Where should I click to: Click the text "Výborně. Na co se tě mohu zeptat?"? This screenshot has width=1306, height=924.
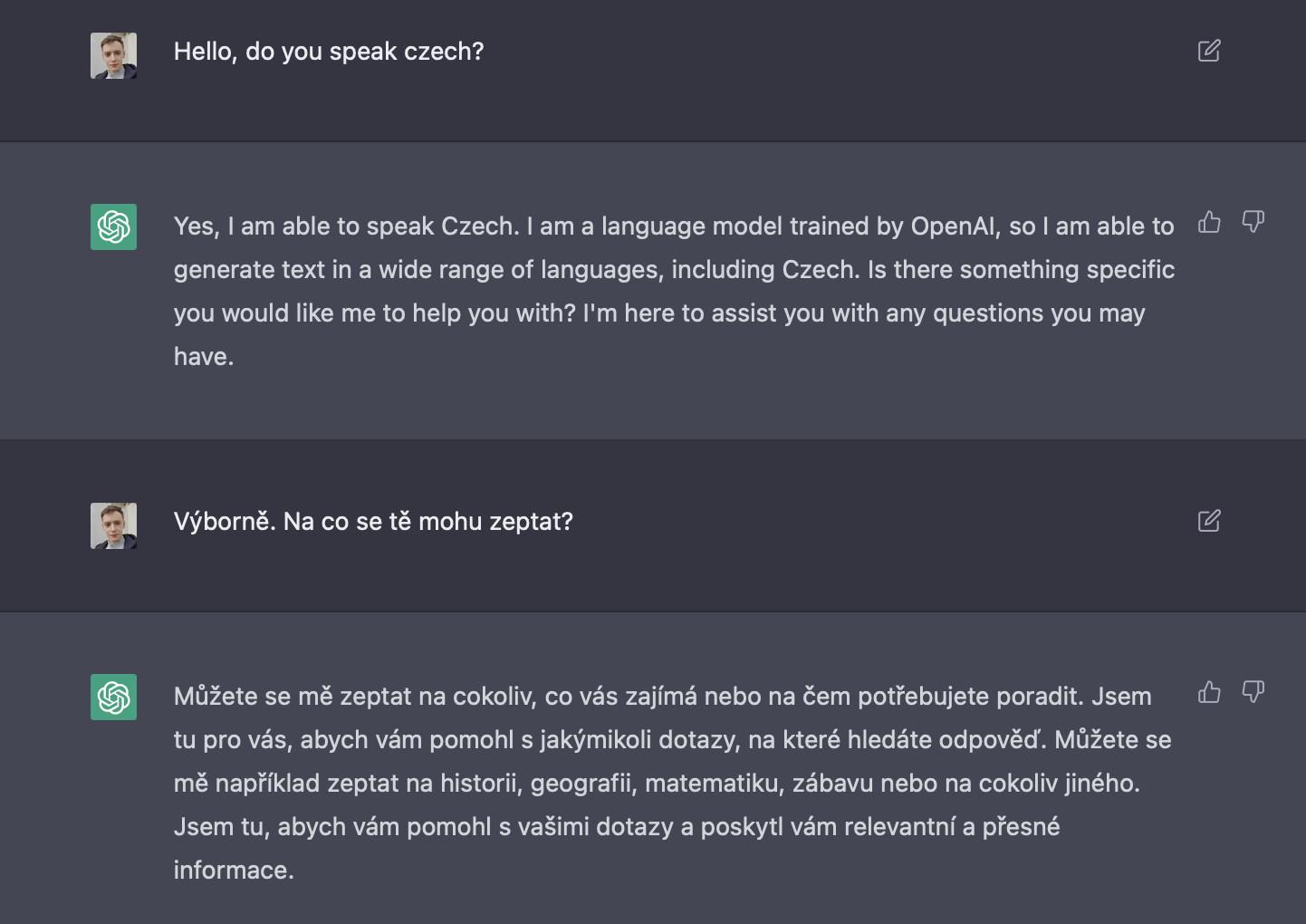373,522
